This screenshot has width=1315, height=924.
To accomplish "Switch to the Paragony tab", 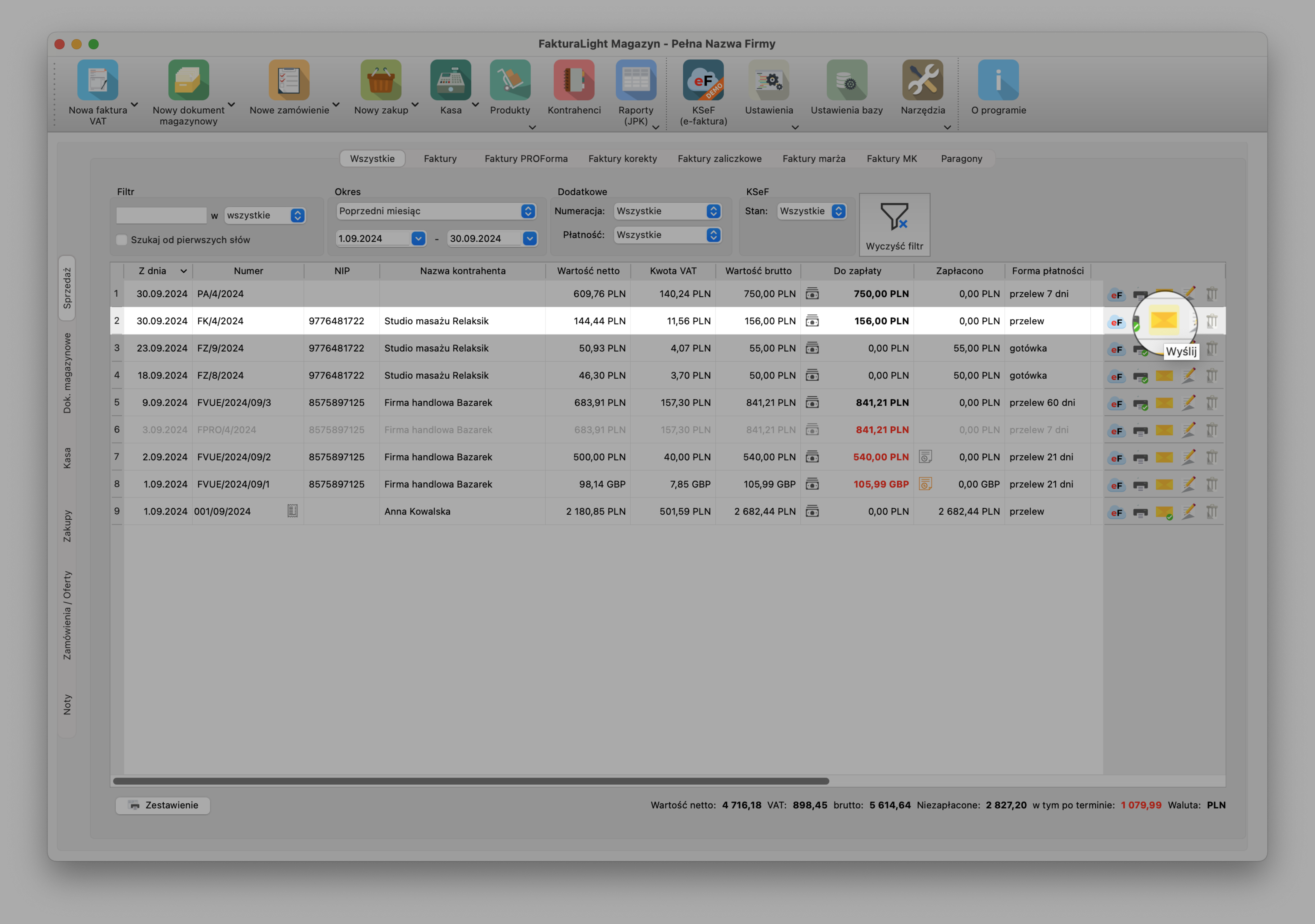I will click(961, 159).
